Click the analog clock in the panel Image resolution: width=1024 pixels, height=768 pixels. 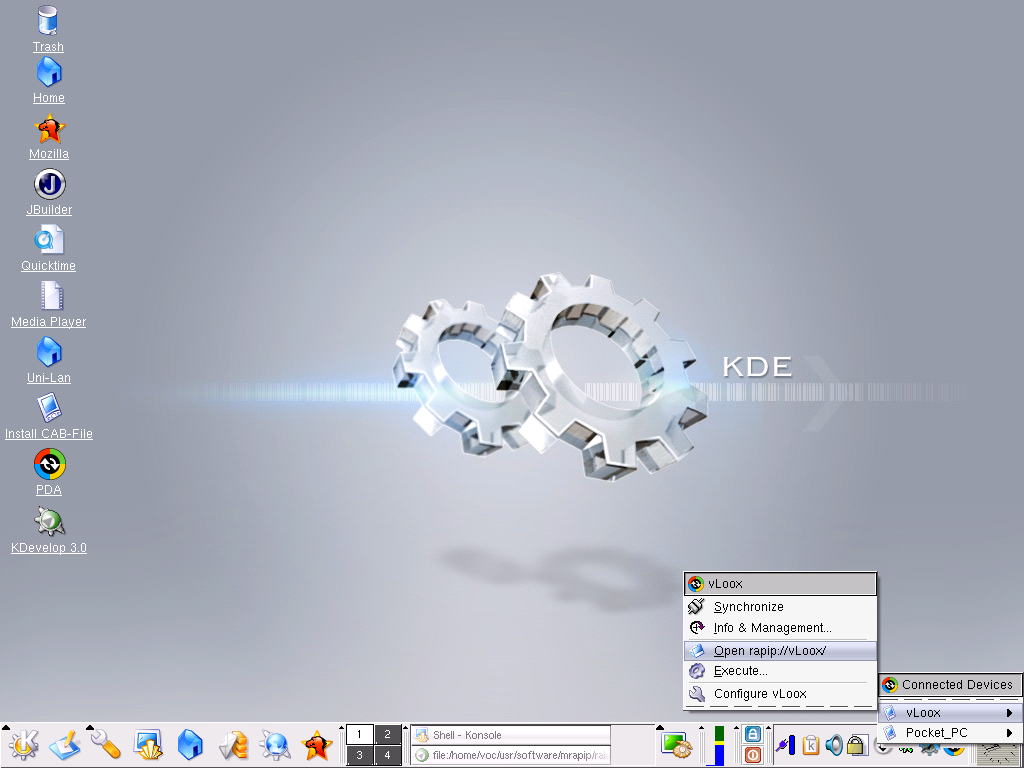coord(1000,754)
